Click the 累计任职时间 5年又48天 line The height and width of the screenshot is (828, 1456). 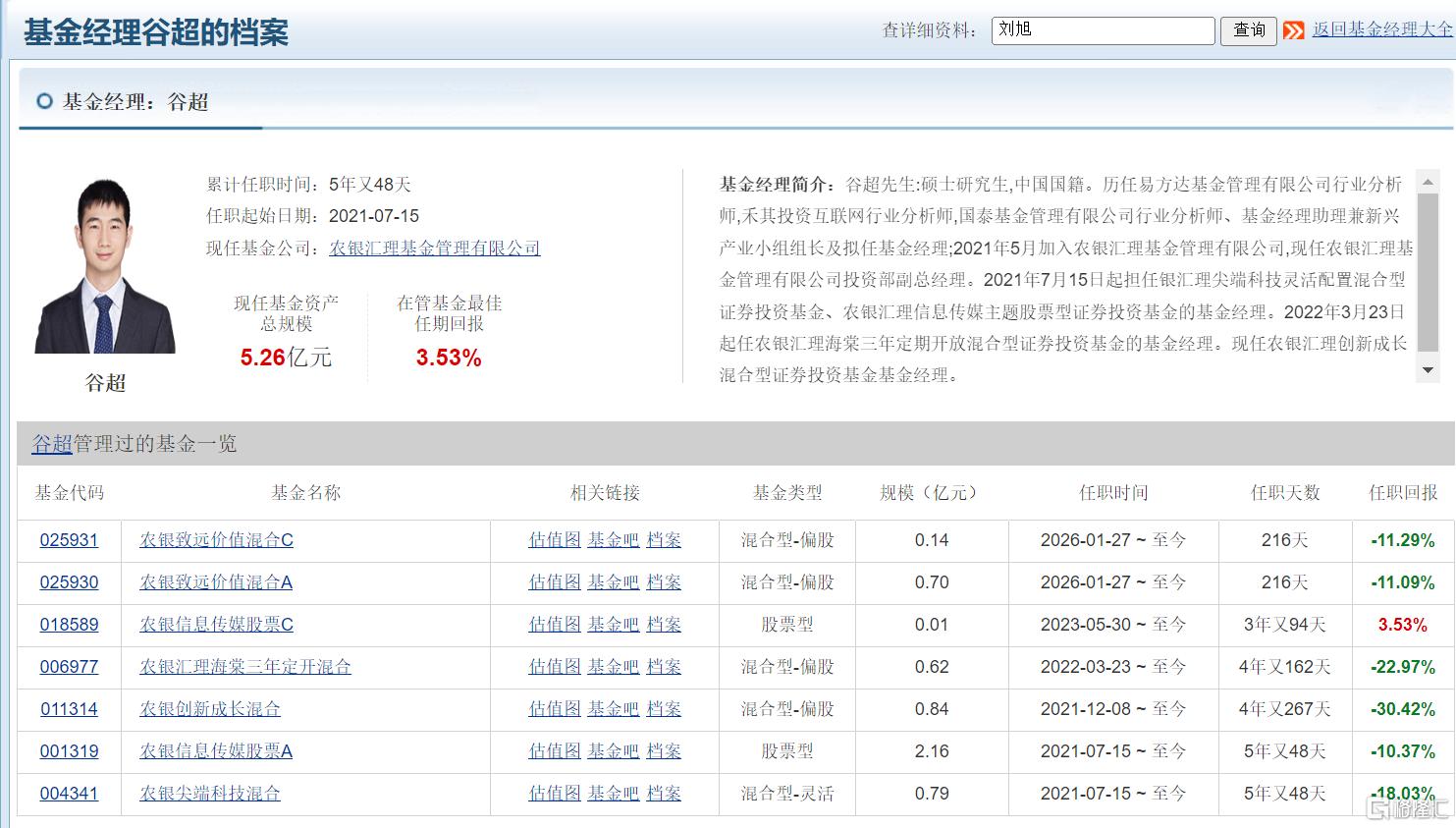pos(308,185)
